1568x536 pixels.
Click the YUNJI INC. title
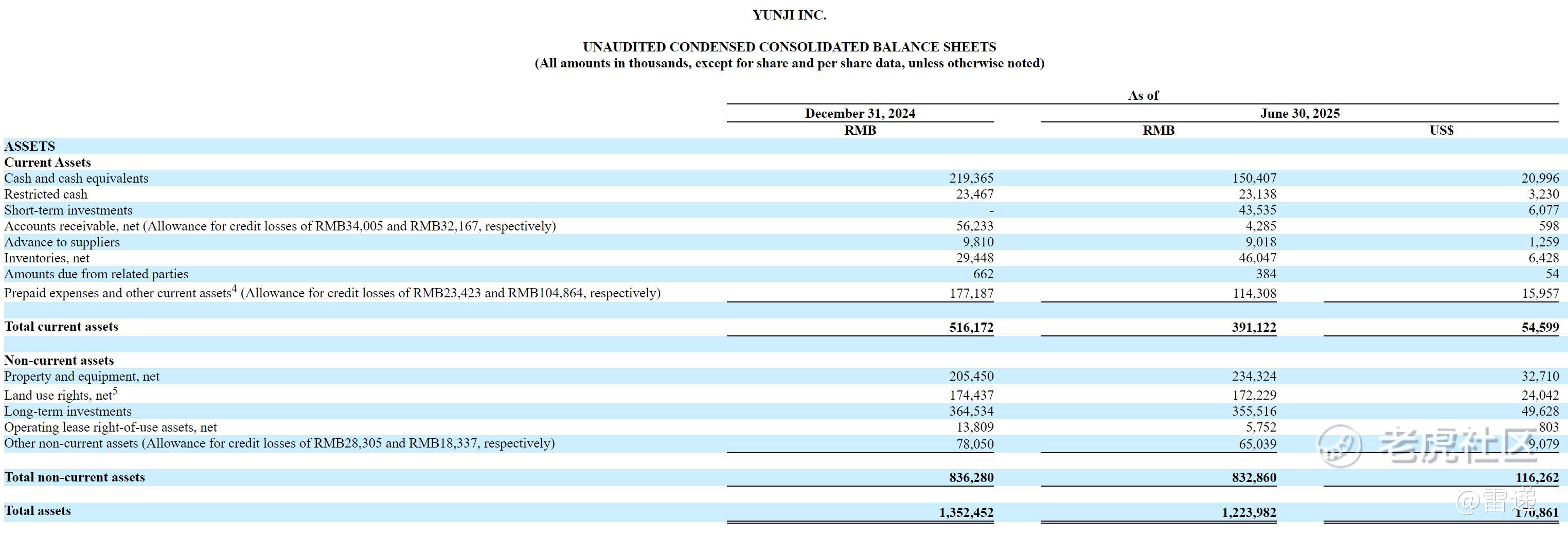coord(790,15)
